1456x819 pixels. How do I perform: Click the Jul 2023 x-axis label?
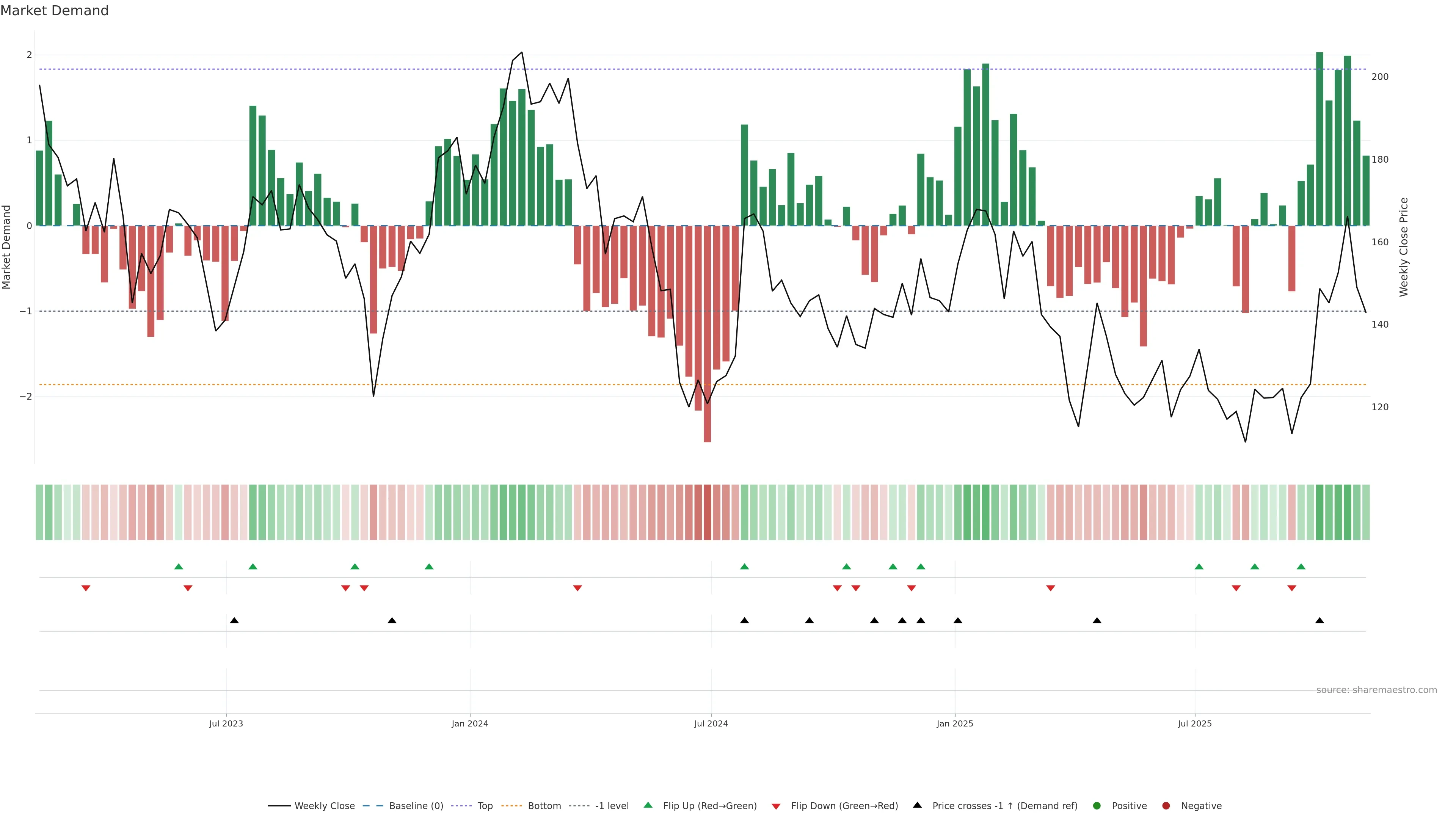click(x=226, y=723)
